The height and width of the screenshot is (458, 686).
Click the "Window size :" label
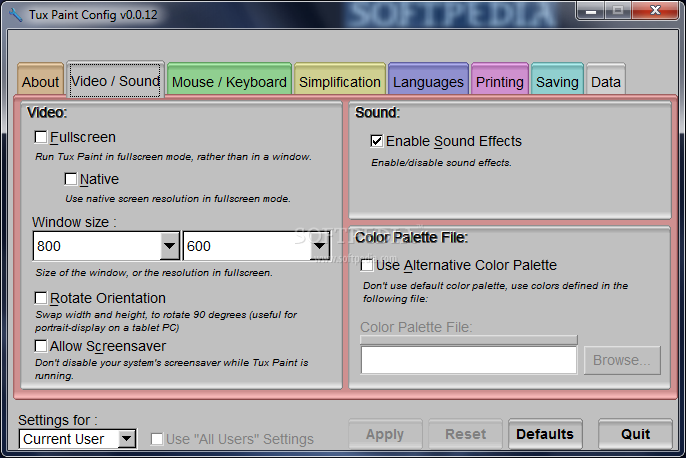tap(74, 222)
